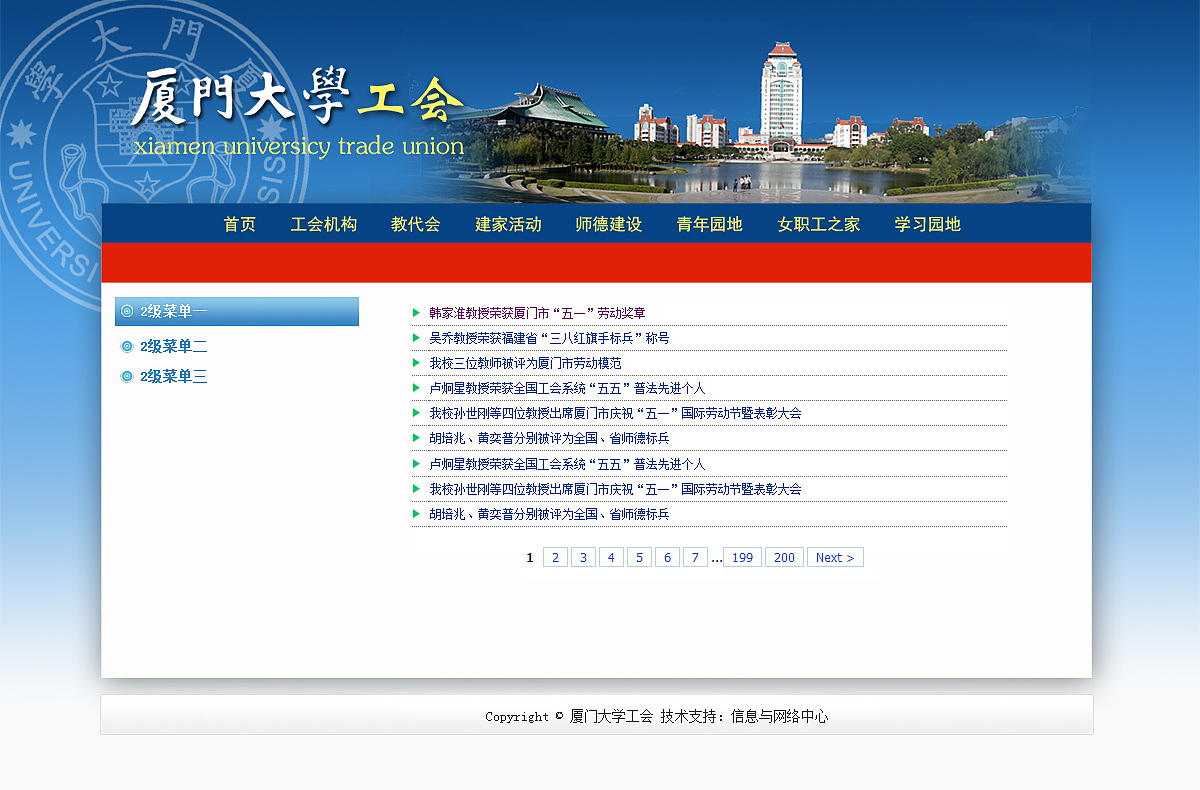Open next page using Next > control

click(x=835, y=557)
